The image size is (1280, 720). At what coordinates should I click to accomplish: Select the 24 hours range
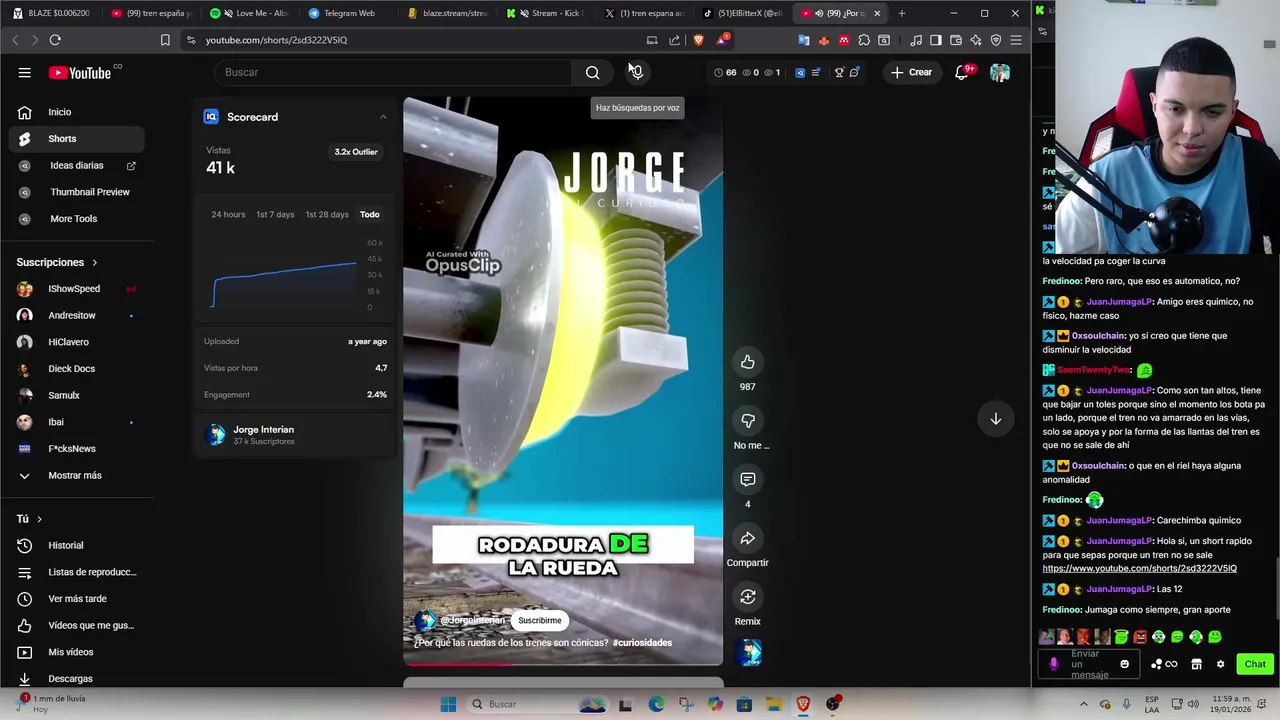[228, 214]
